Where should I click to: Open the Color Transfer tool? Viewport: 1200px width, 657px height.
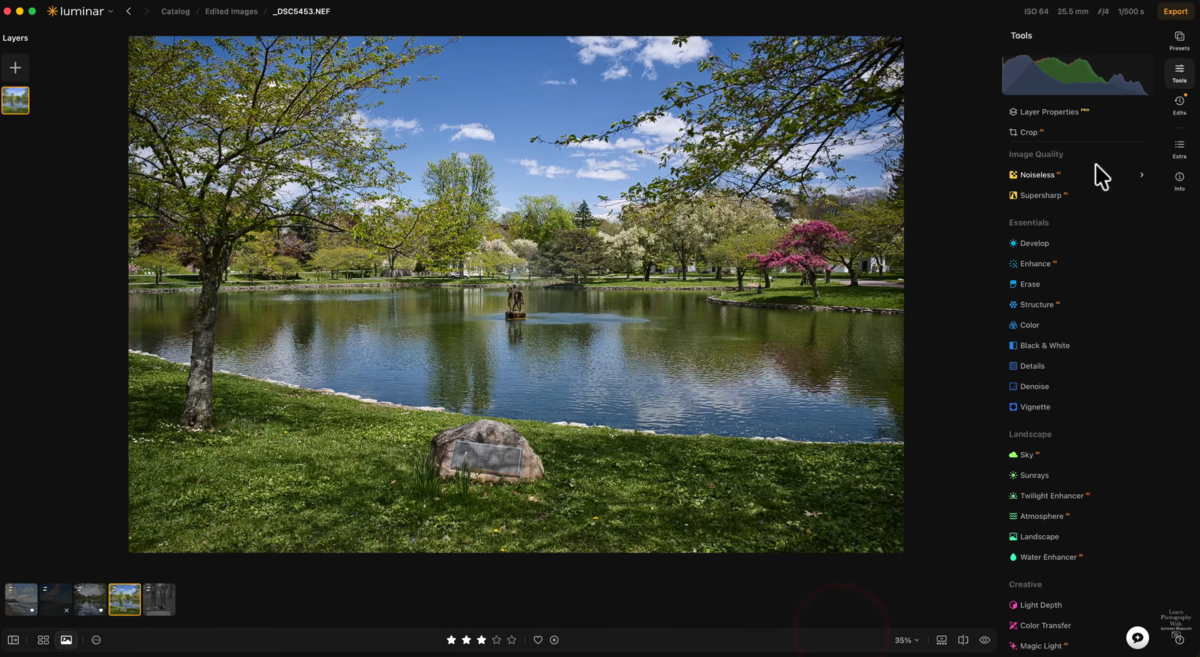point(1040,626)
